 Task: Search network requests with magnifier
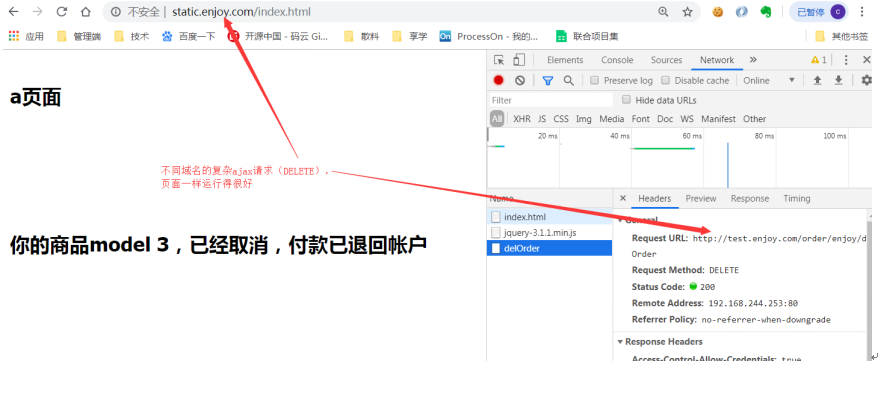[x=568, y=80]
